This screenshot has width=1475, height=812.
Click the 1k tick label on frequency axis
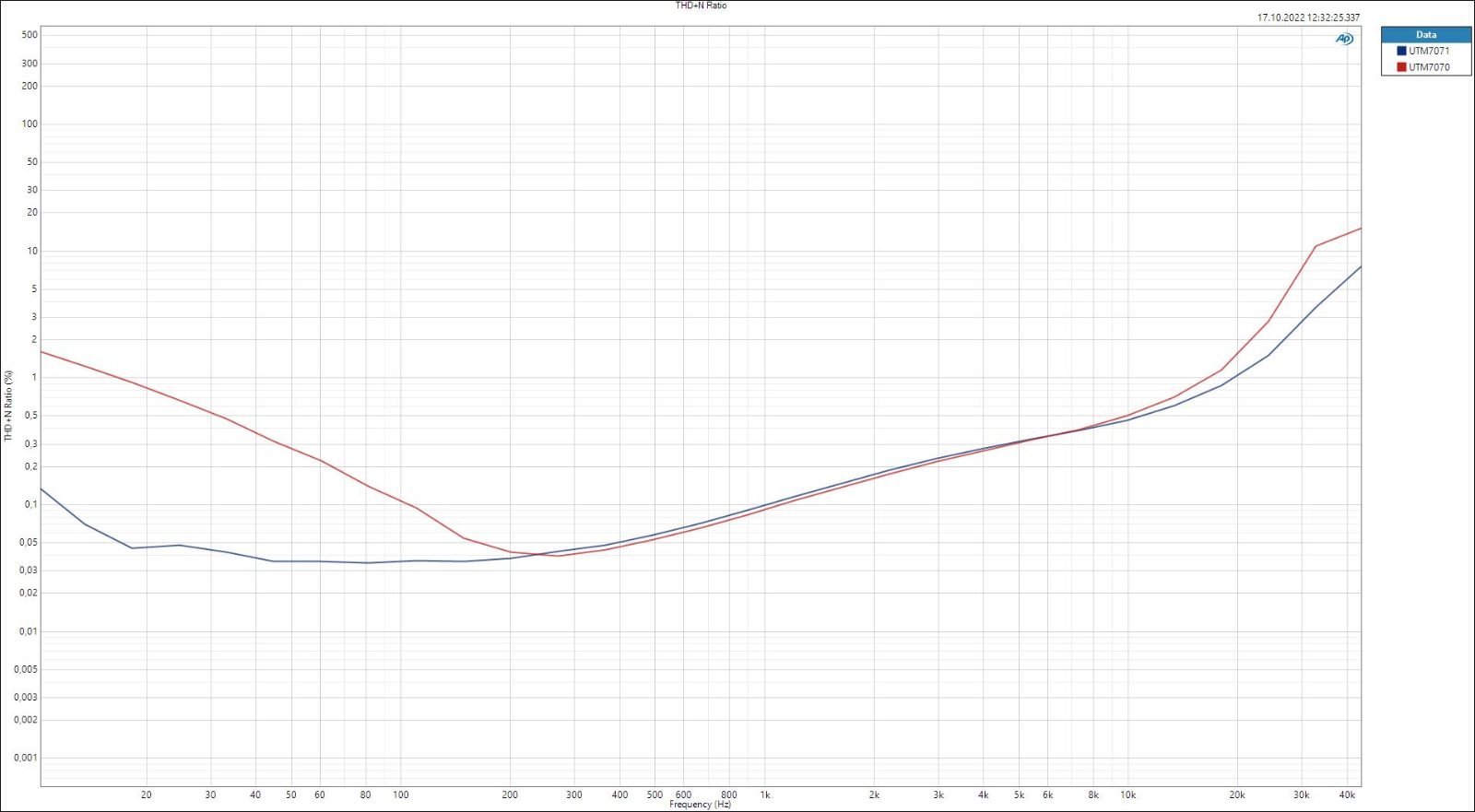[x=765, y=794]
